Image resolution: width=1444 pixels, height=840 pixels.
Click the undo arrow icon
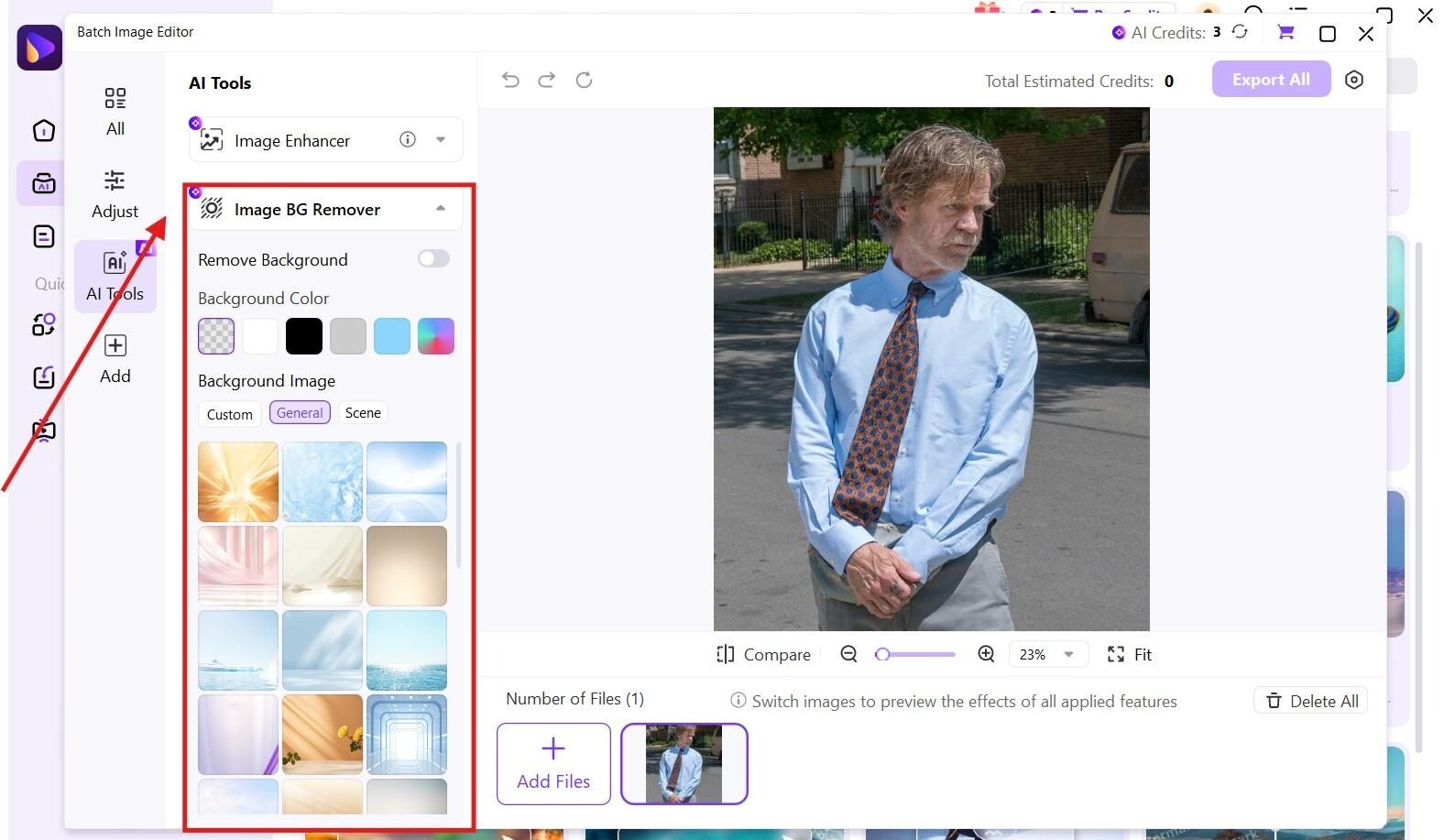pyautogui.click(x=510, y=80)
